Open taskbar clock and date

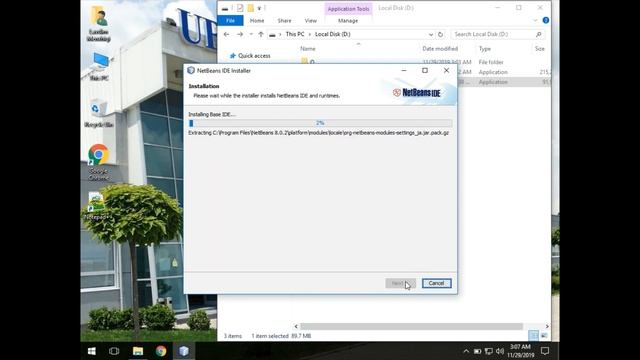520,351
